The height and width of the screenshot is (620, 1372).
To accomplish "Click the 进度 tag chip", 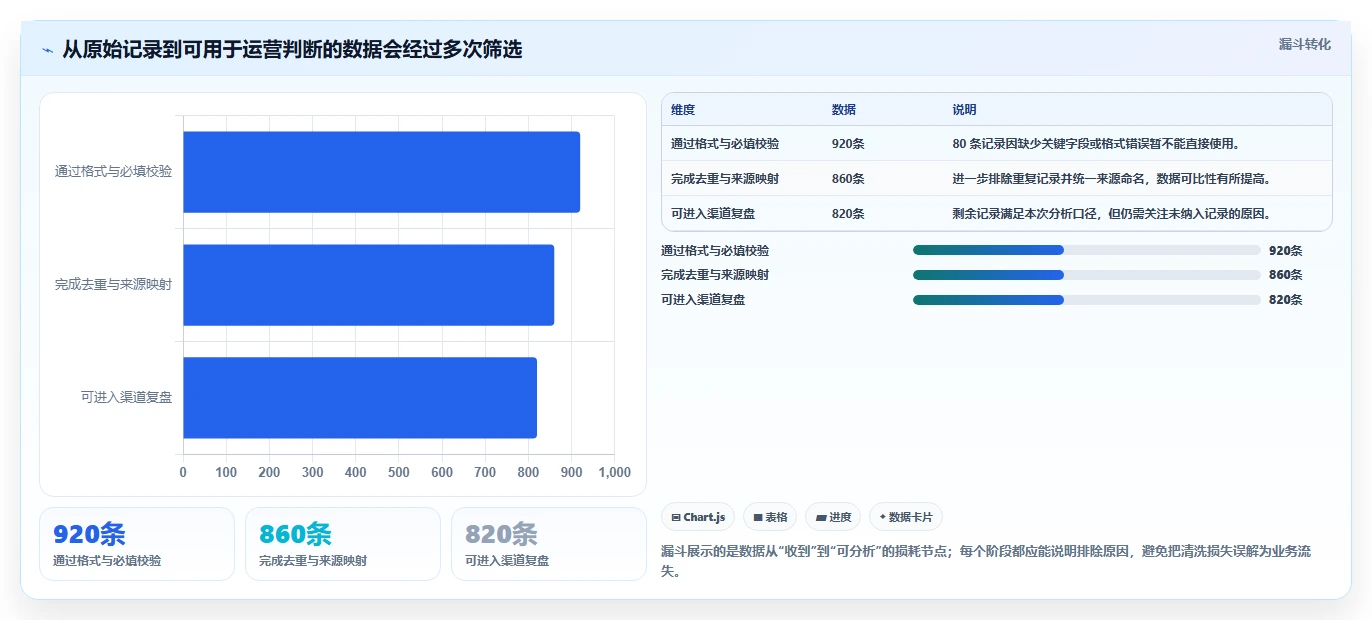I will click(x=833, y=517).
